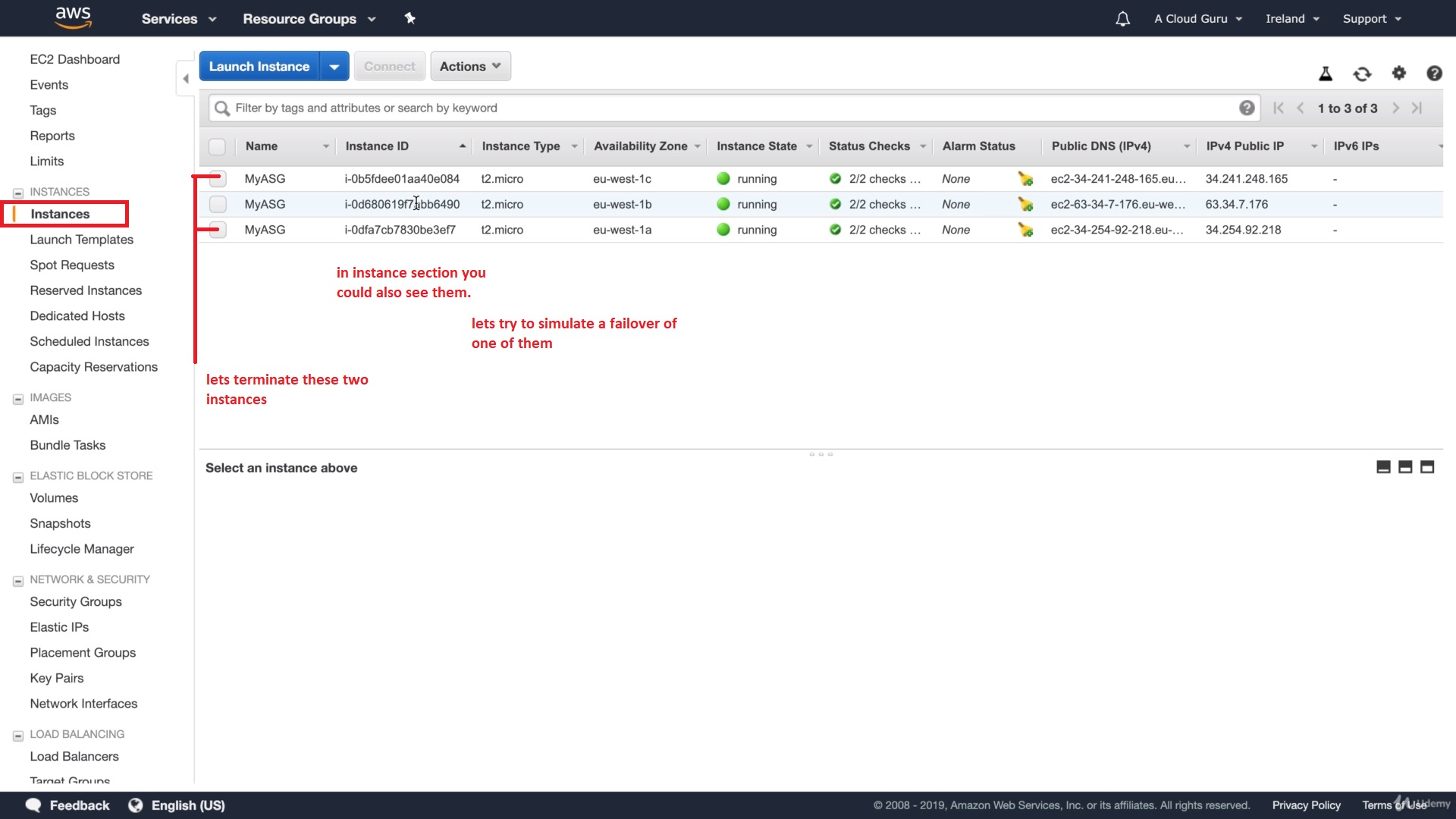Refresh the instances list

pyautogui.click(x=1362, y=74)
